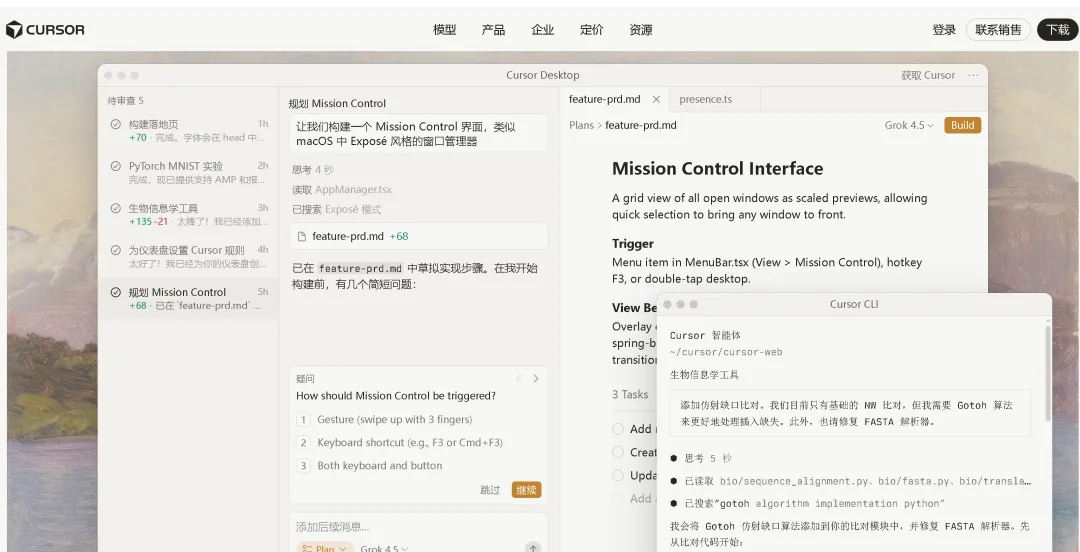Select the 构建落地页 task row
The image size is (1080, 552).
coord(188,130)
